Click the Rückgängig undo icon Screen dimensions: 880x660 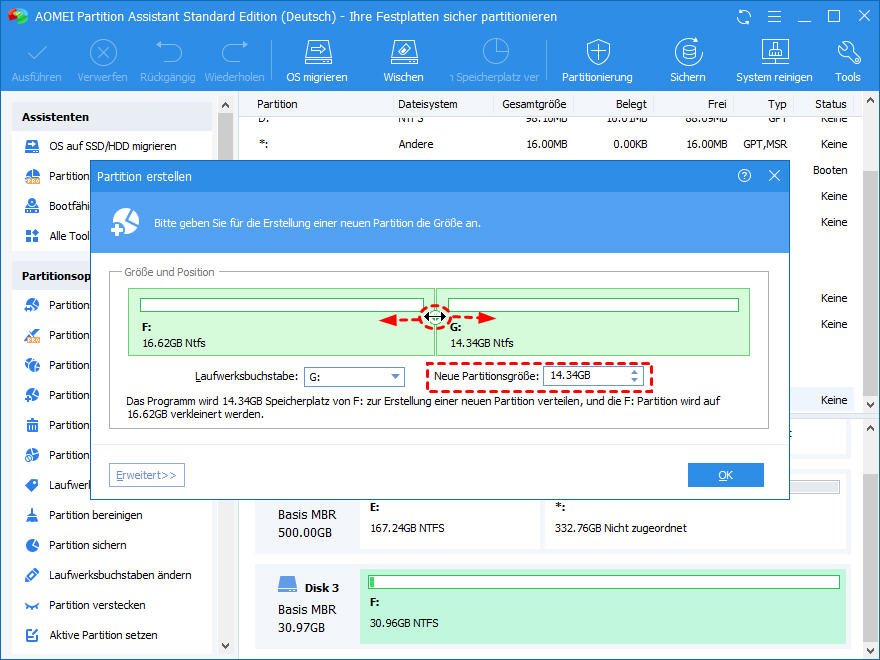click(168, 53)
